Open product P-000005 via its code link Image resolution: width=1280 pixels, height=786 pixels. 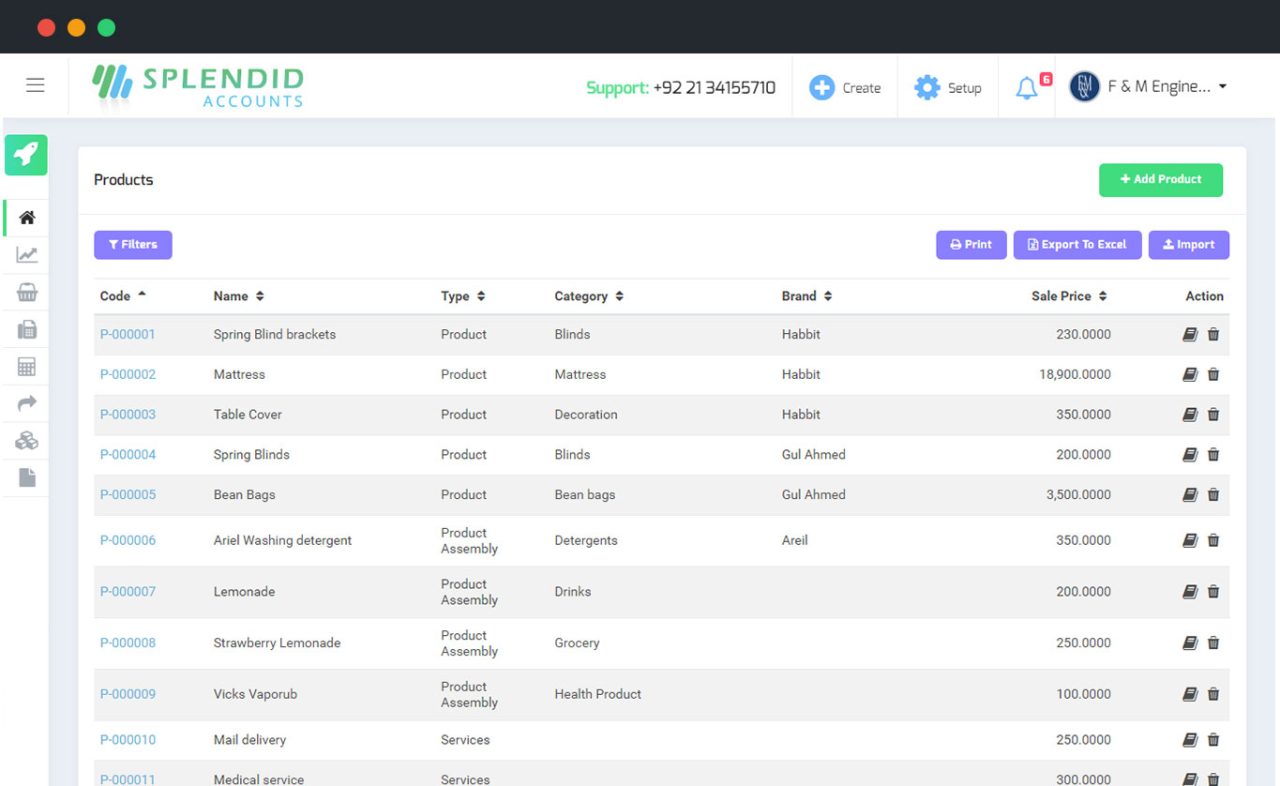tap(127, 494)
